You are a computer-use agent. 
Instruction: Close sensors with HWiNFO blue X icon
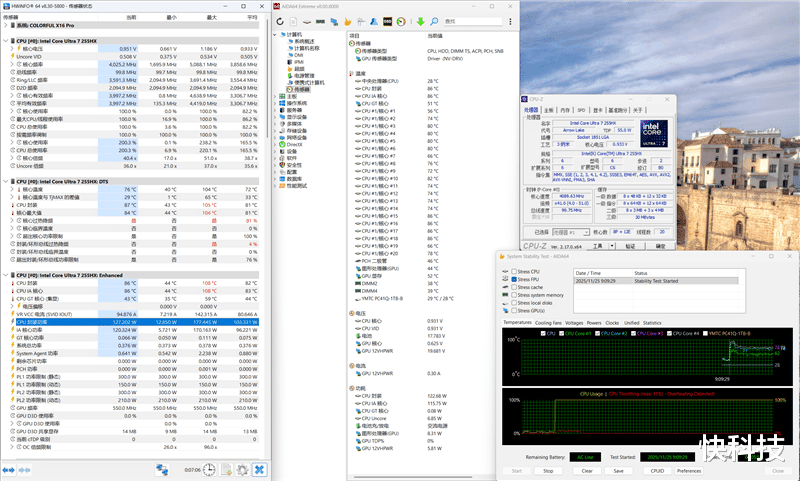[x=259, y=470]
